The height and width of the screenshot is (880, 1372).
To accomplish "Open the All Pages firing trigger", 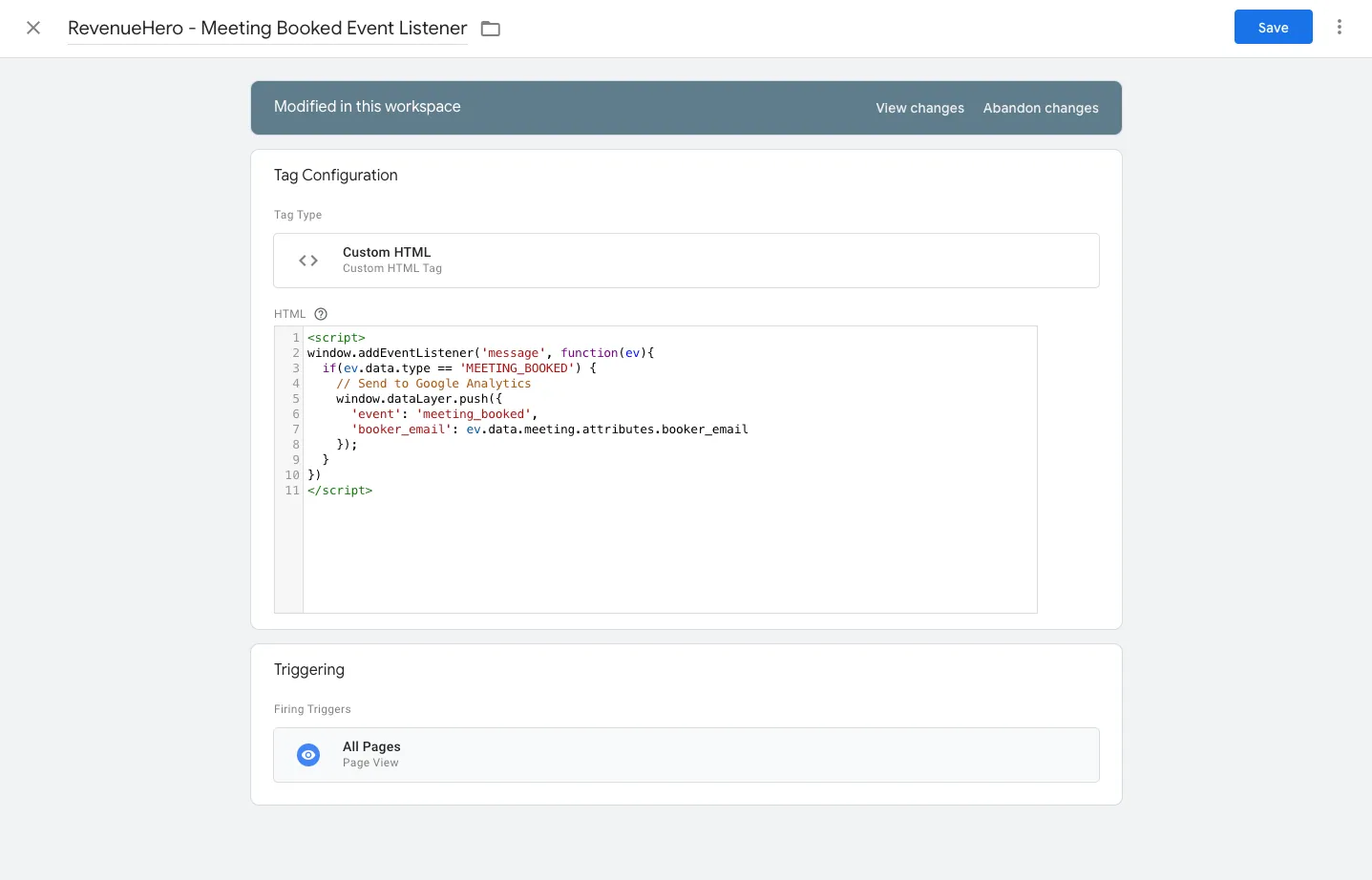I will (x=686, y=755).
